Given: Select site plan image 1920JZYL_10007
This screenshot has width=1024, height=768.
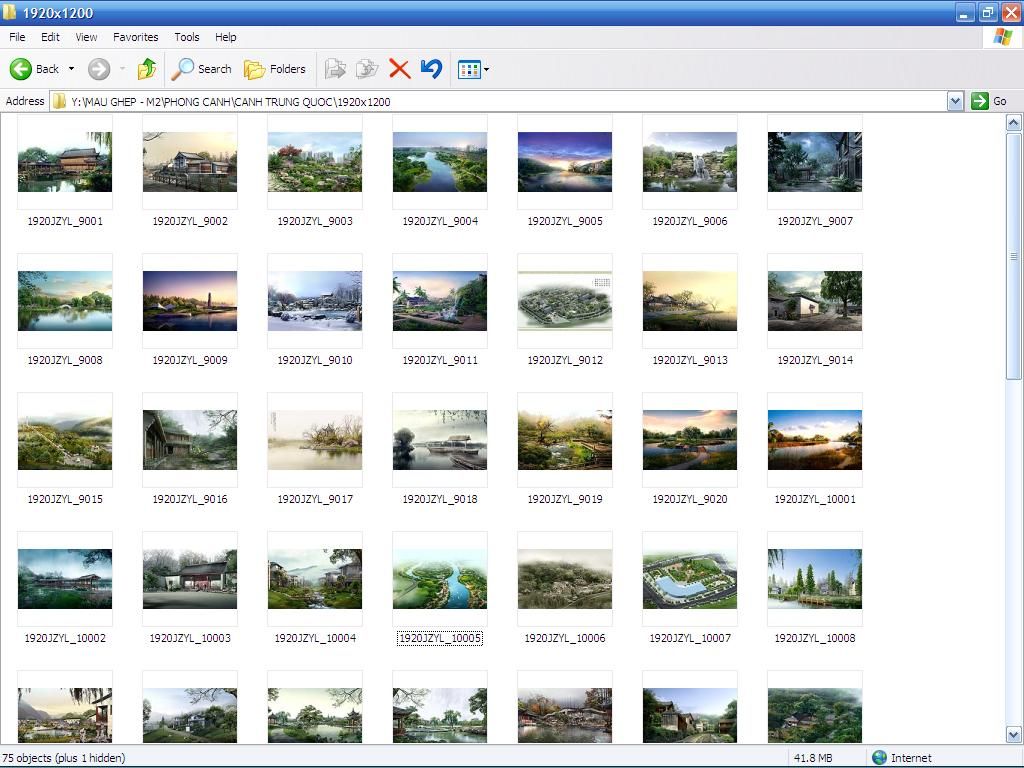Looking at the screenshot, I should coord(690,579).
